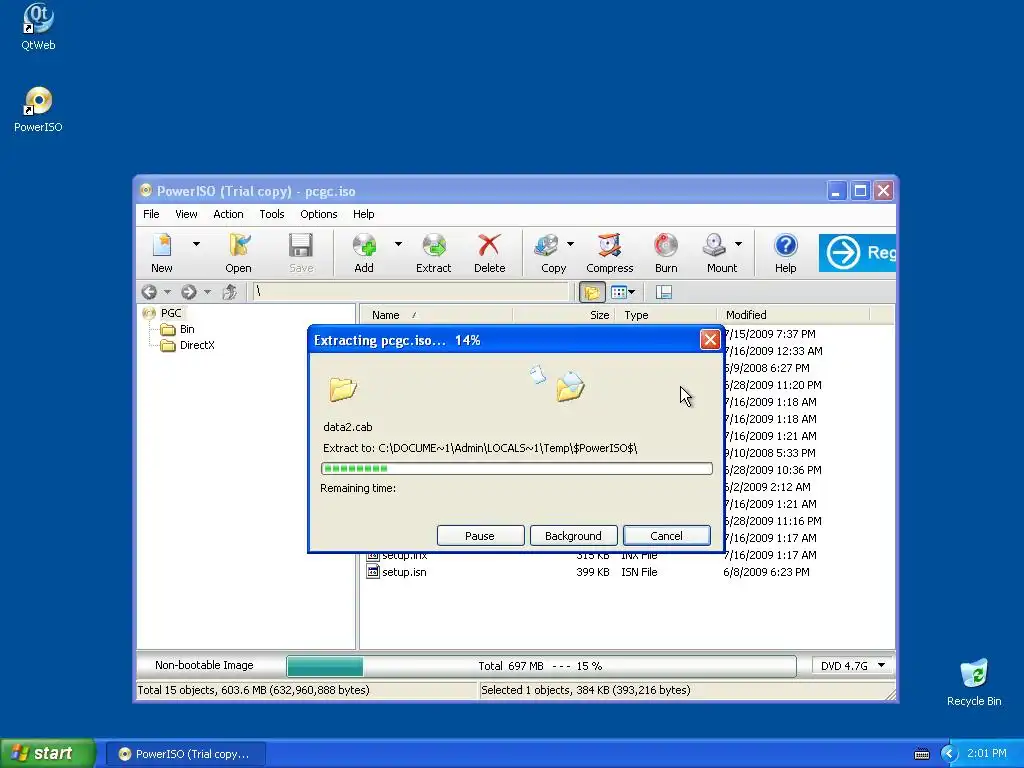The image size is (1024, 768).
Task: Toggle the folder tree pane icon
Action: click(x=592, y=293)
